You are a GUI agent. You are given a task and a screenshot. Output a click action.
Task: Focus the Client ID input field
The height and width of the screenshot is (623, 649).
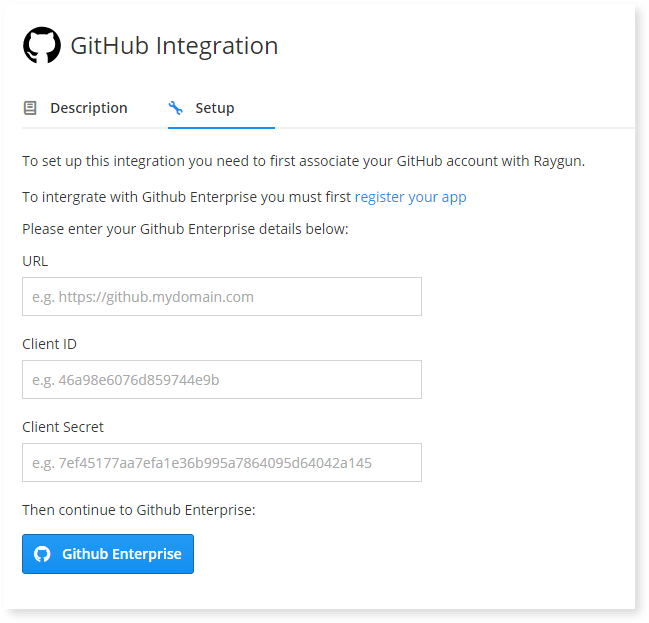click(222, 380)
